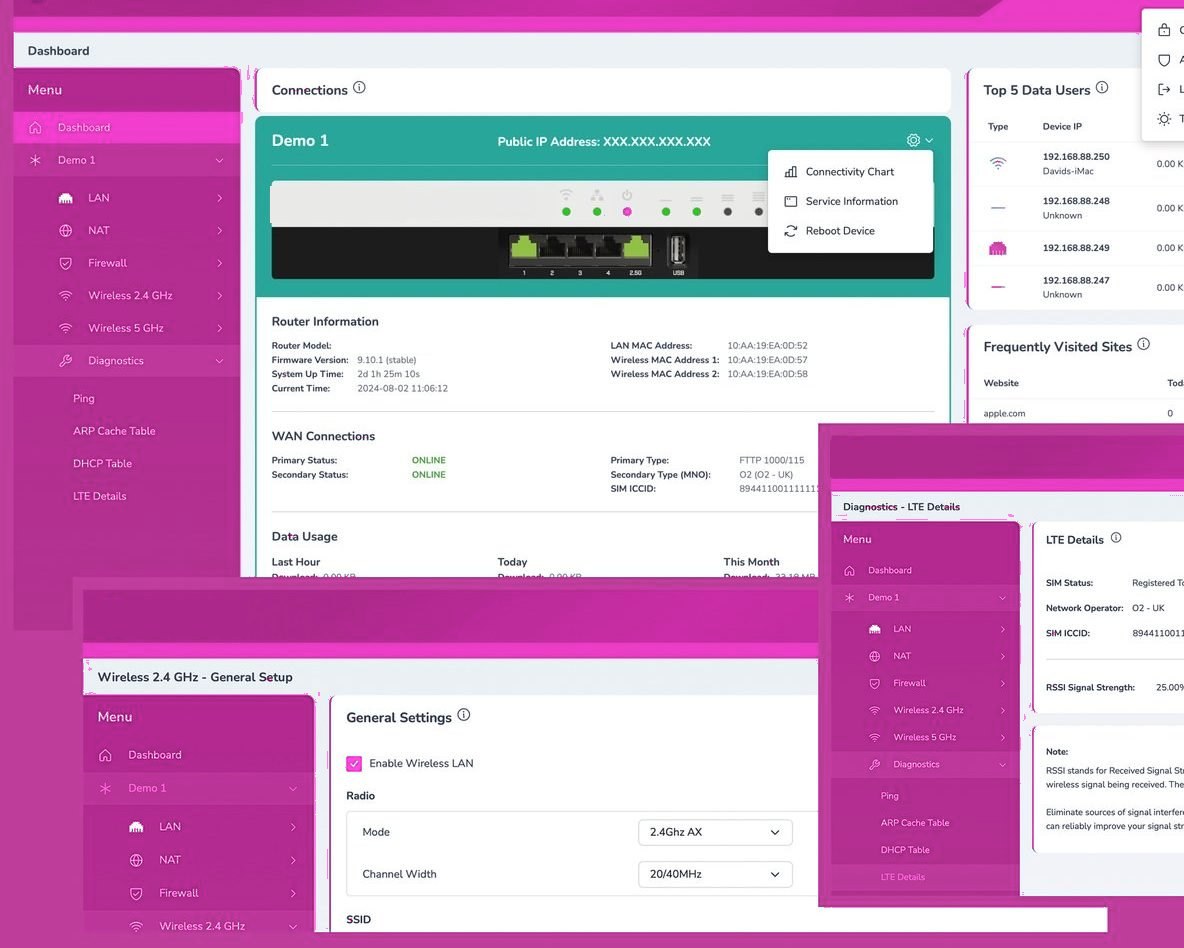The width and height of the screenshot is (1184, 948).
Task: Click the router's USB port image
Action: pos(677,250)
